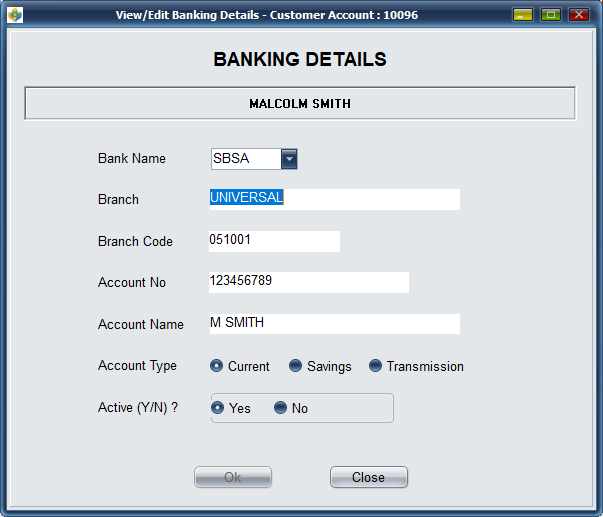Screen dimensions: 603x517
Task: Mark the account inactive with No
Action: (280, 408)
